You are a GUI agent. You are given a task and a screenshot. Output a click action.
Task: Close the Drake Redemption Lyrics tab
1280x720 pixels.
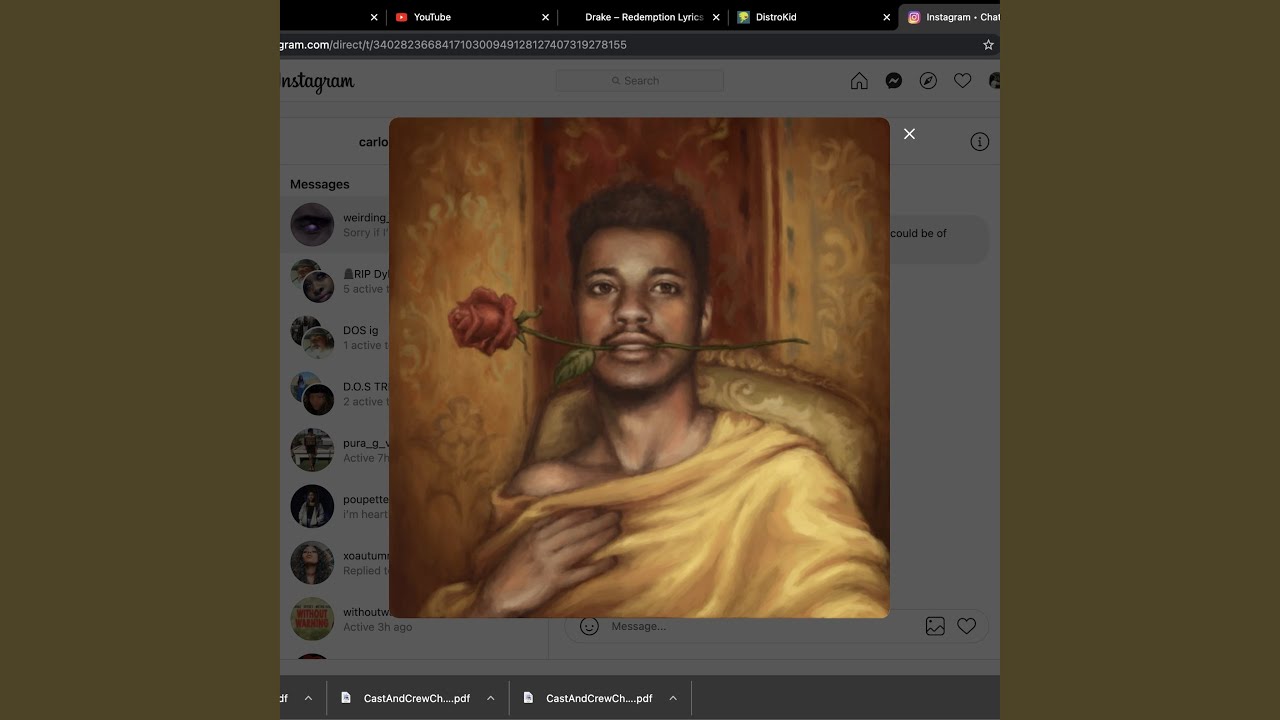[x=716, y=17]
